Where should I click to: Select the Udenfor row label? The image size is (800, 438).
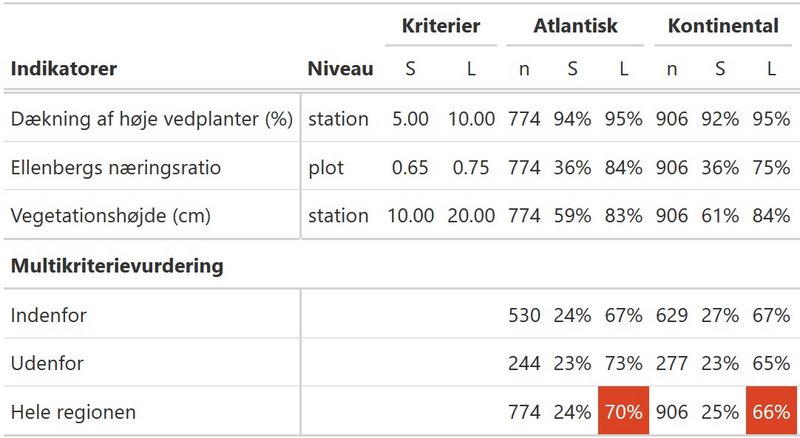tap(47, 363)
